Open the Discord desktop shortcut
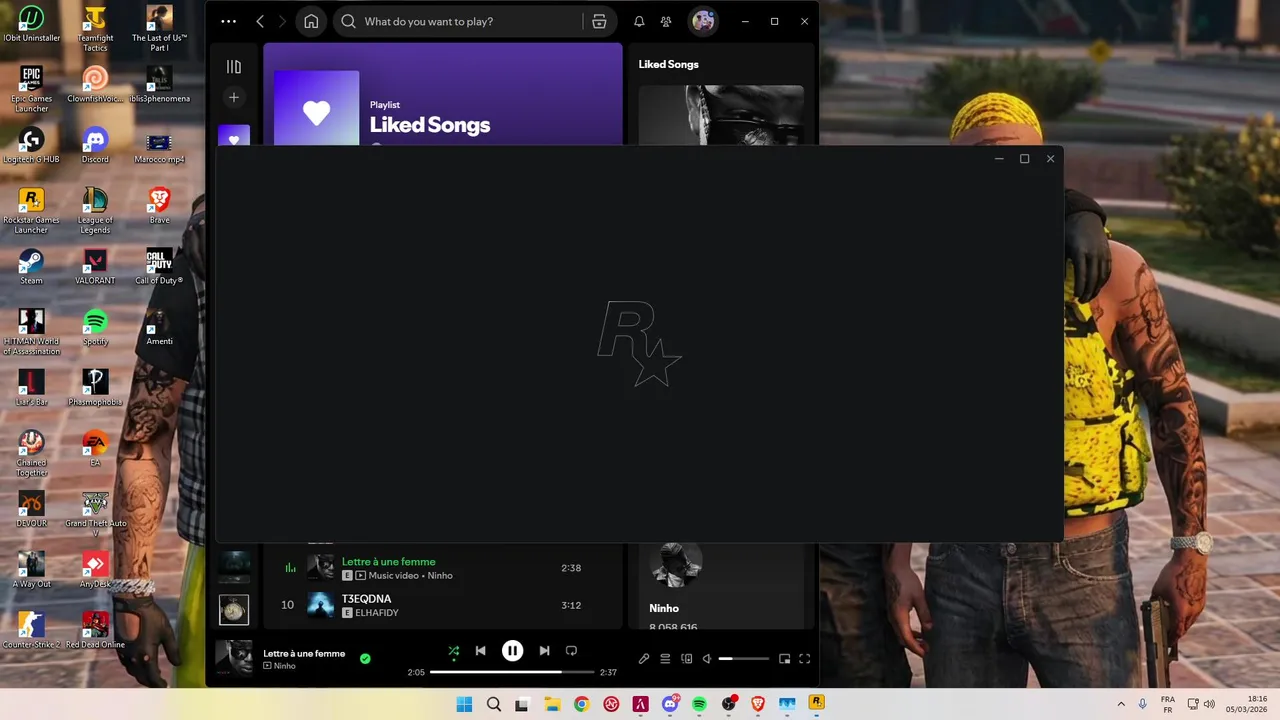1280x720 pixels. [x=95, y=146]
